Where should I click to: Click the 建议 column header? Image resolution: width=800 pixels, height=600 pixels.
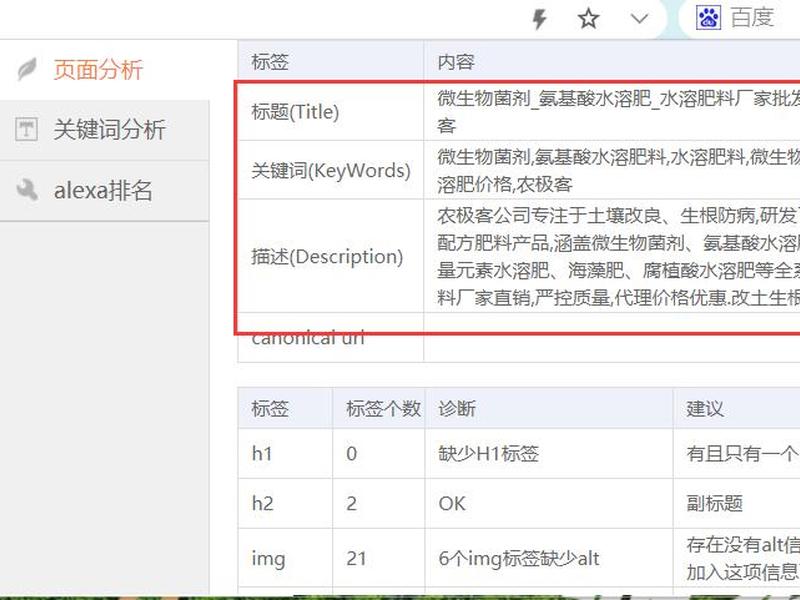[x=705, y=408]
